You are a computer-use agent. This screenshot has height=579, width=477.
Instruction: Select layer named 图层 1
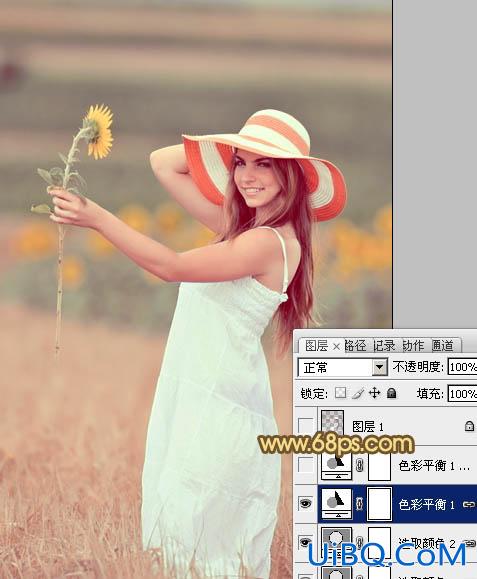point(368,427)
